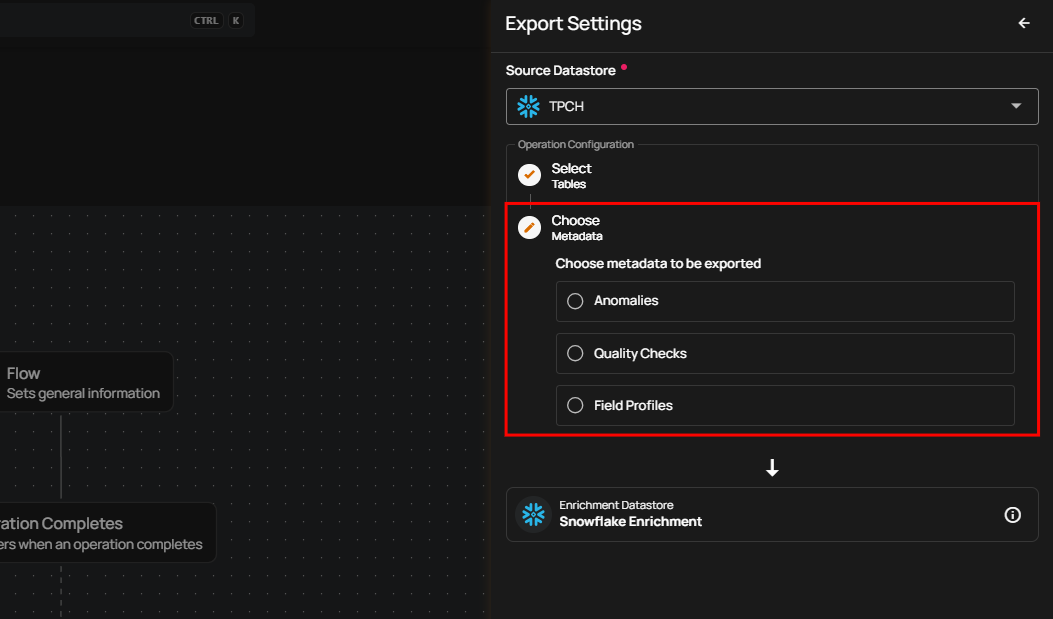Click the pencil icon for Choose Metadata

[529, 228]
